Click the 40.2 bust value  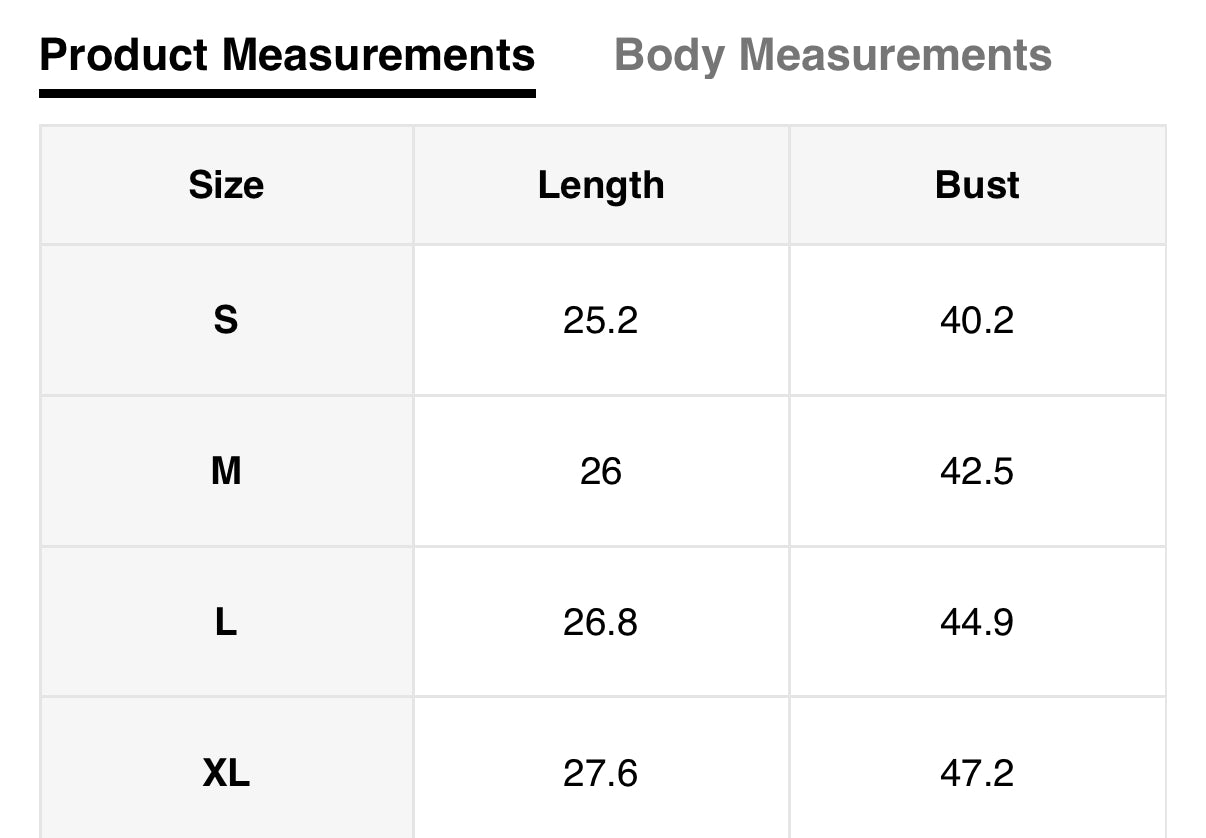[977, 320]
